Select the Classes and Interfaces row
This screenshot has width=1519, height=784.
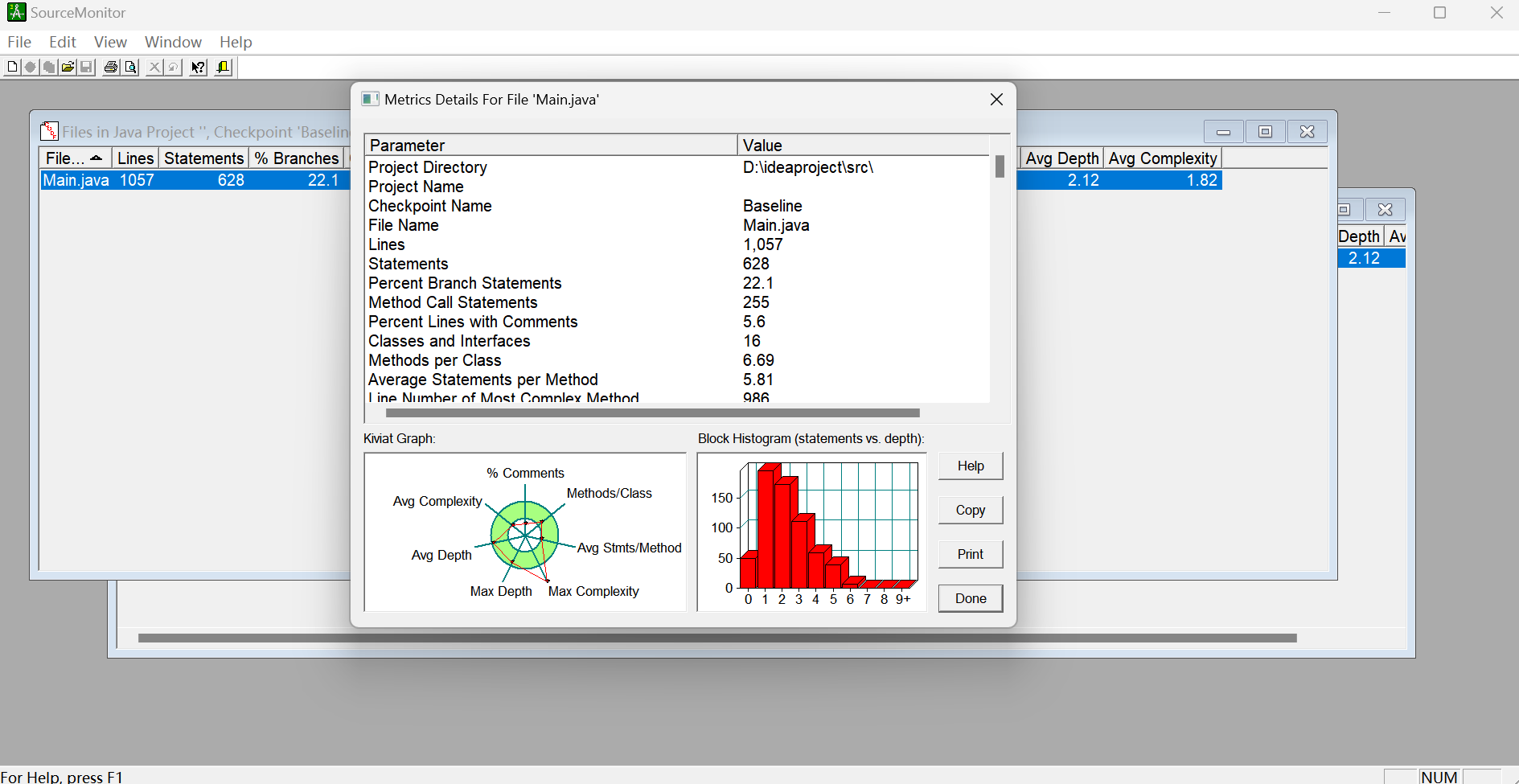677,341
